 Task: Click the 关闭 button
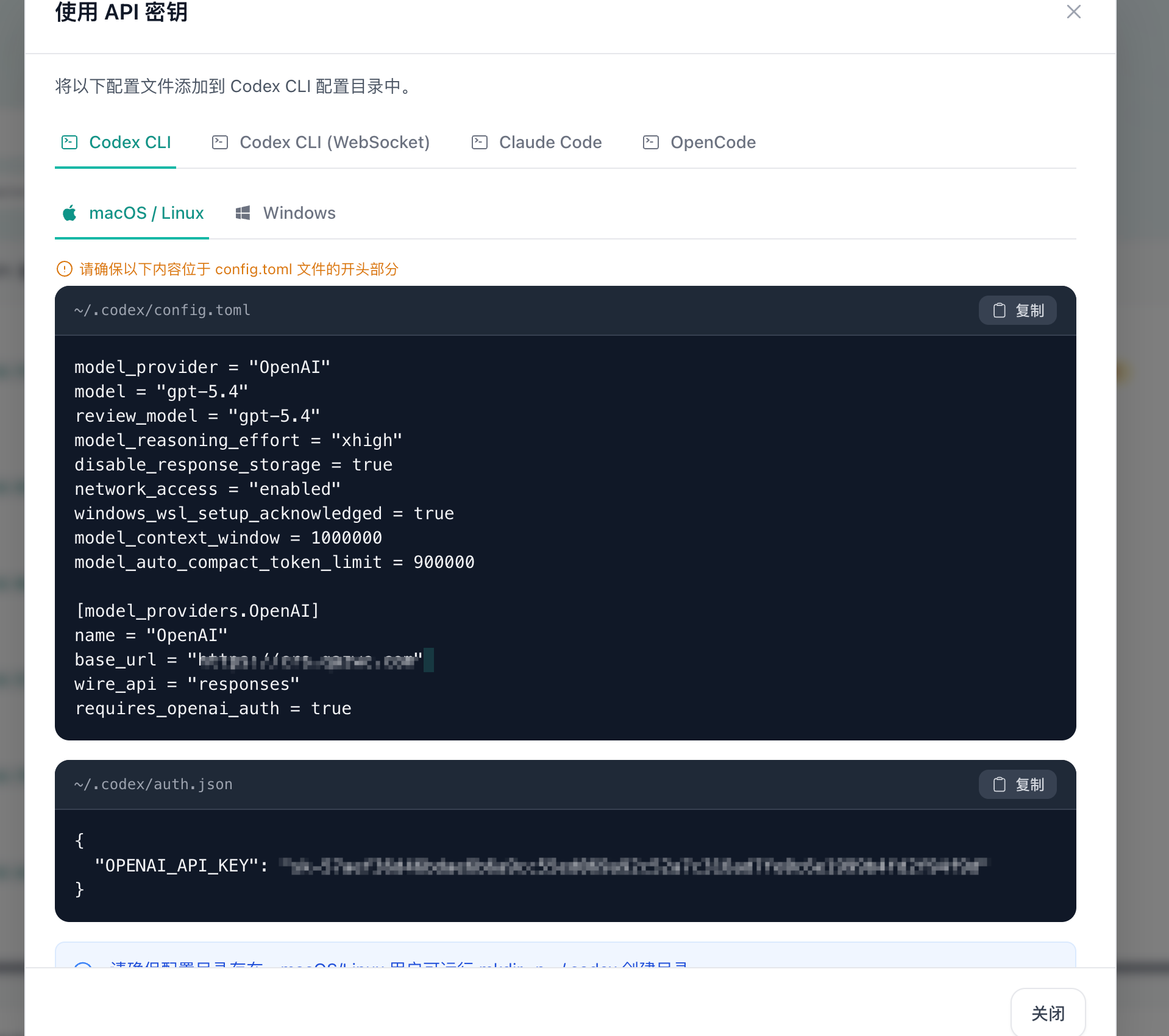coord(1048,1013)
